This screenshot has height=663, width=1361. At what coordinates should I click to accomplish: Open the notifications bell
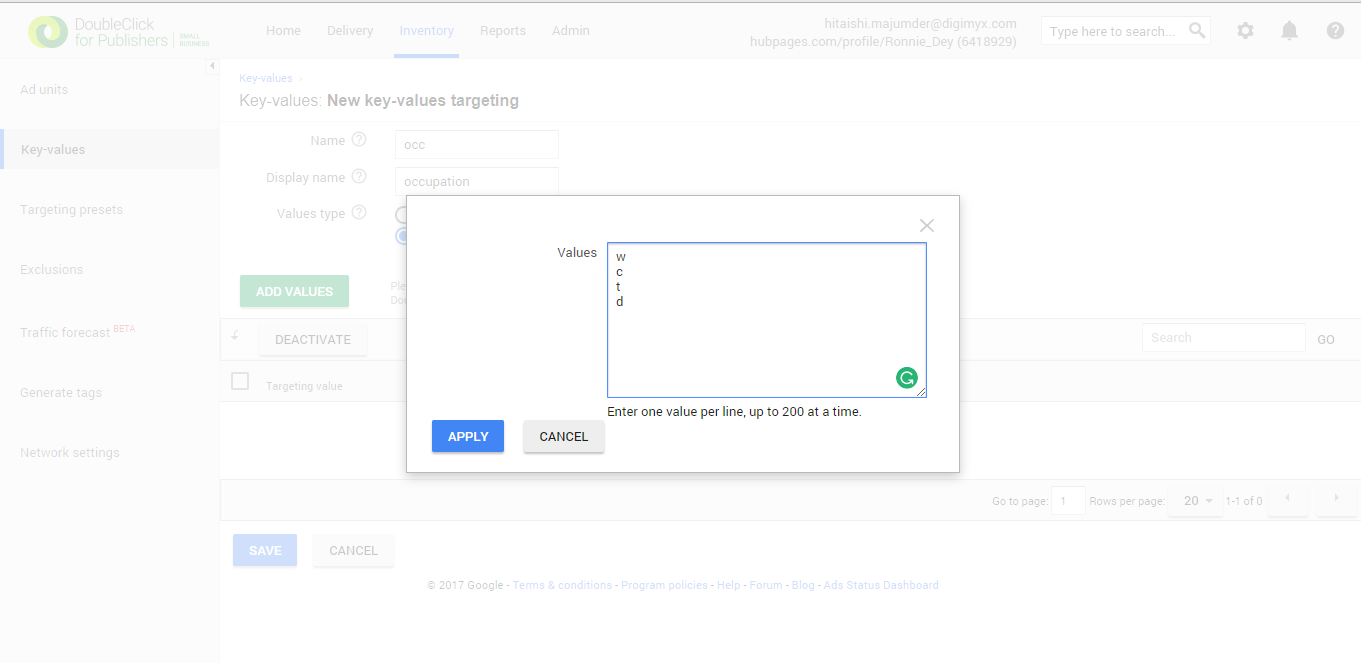point(1289,31)
